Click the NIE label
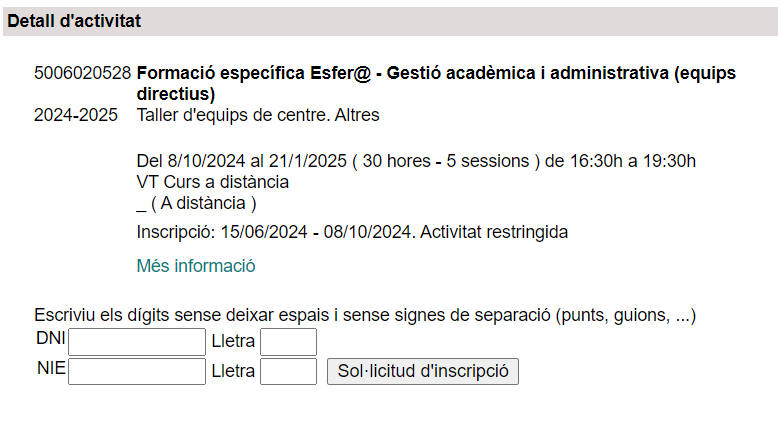This screenshot has width=778, height=425. coord(50,370)
